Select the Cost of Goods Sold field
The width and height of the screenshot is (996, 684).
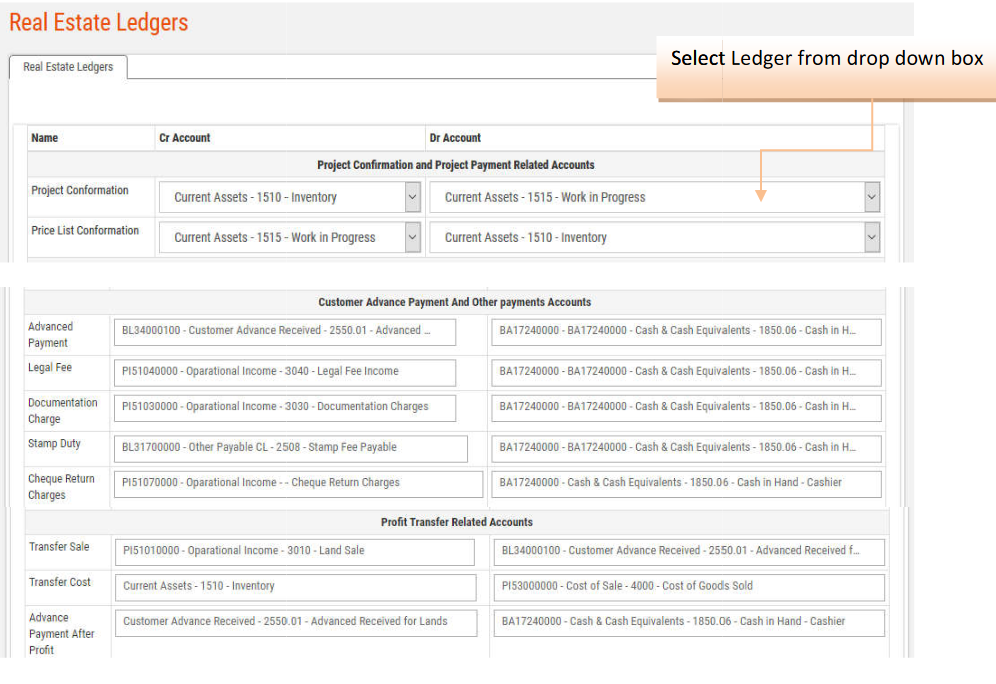click(689, 587)
